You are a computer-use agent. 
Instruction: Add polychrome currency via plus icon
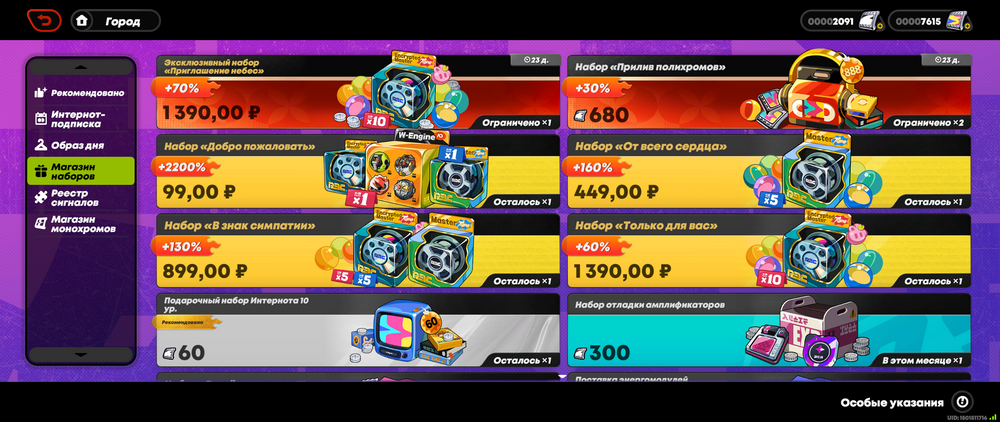coord(967,26)
